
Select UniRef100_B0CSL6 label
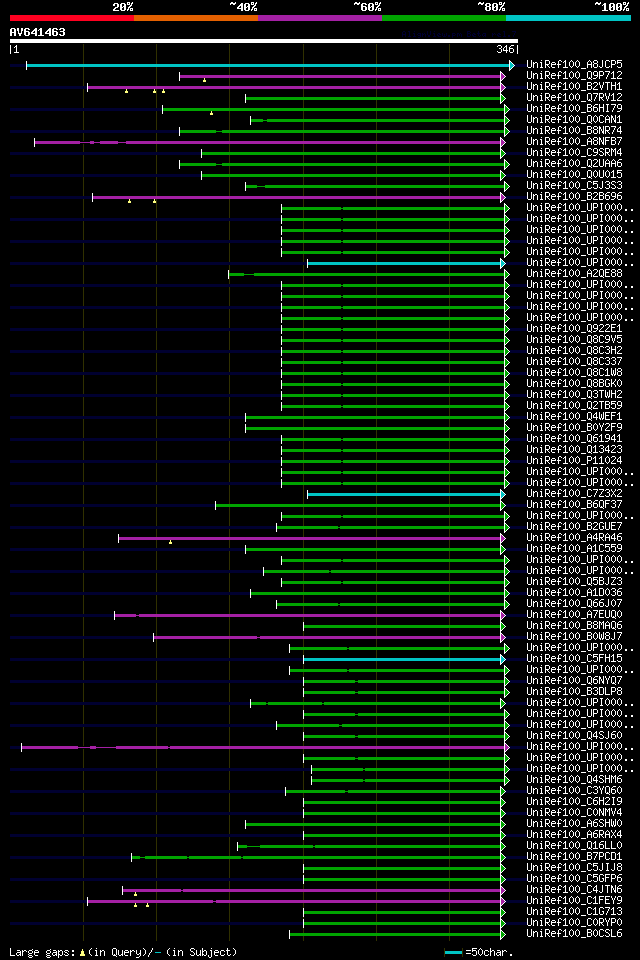point(574,934)
